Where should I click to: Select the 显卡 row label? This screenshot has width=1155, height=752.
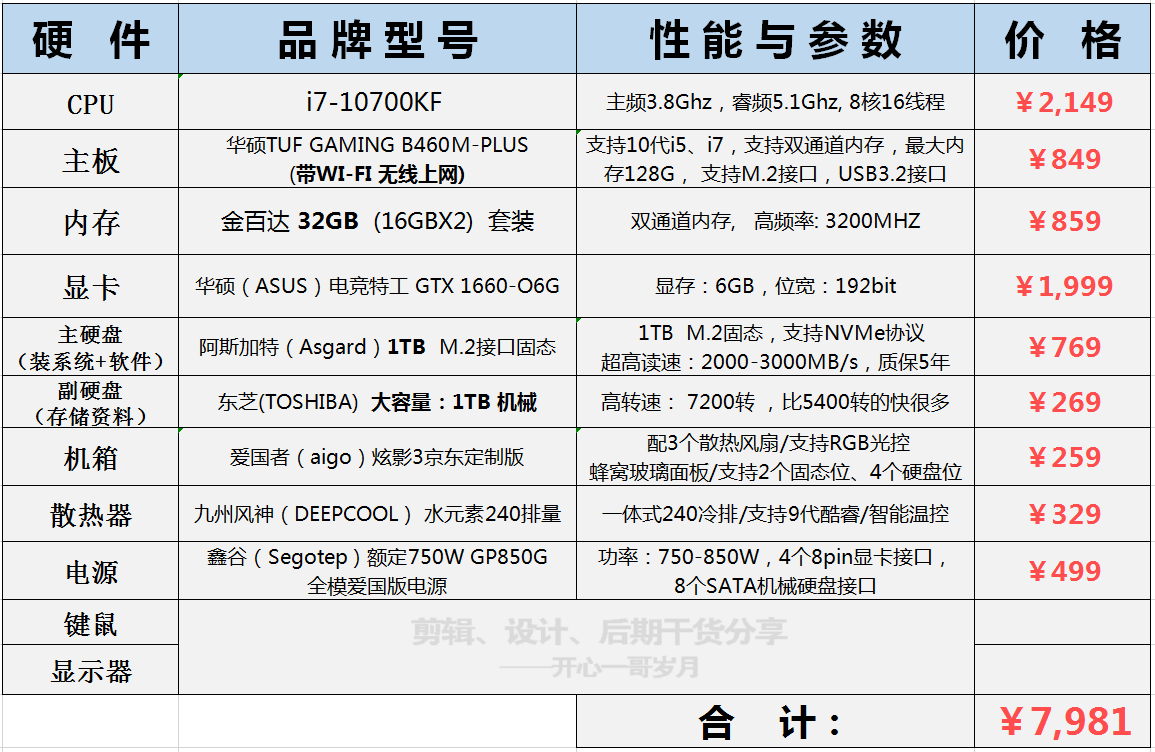pos(90,286)
